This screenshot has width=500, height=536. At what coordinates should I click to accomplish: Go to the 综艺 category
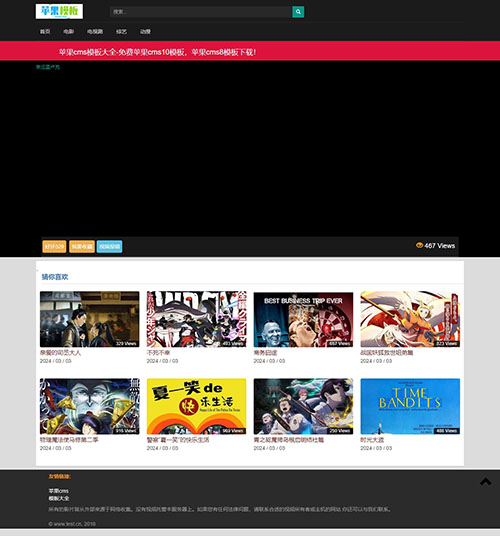point(121,31)
